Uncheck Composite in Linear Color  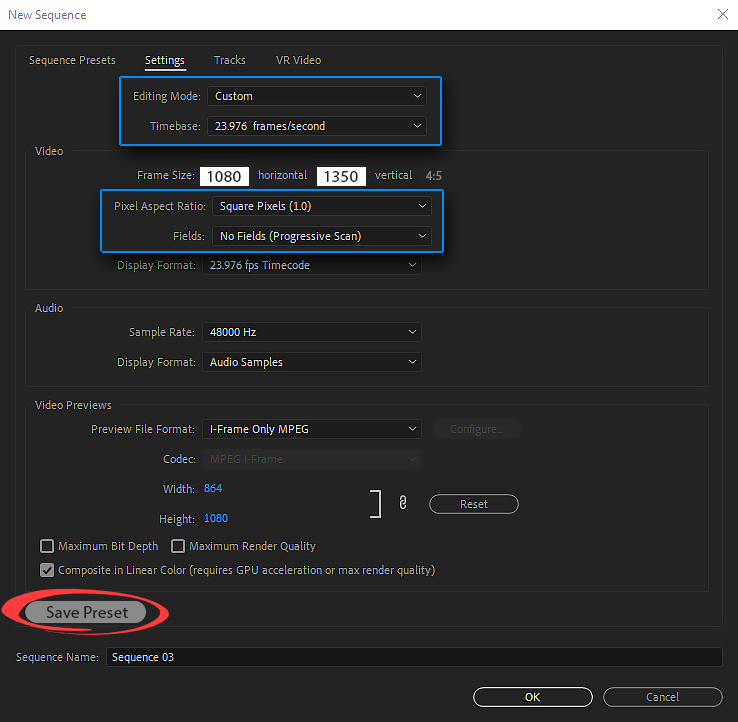pyautogui.click(x=47, y=570)
